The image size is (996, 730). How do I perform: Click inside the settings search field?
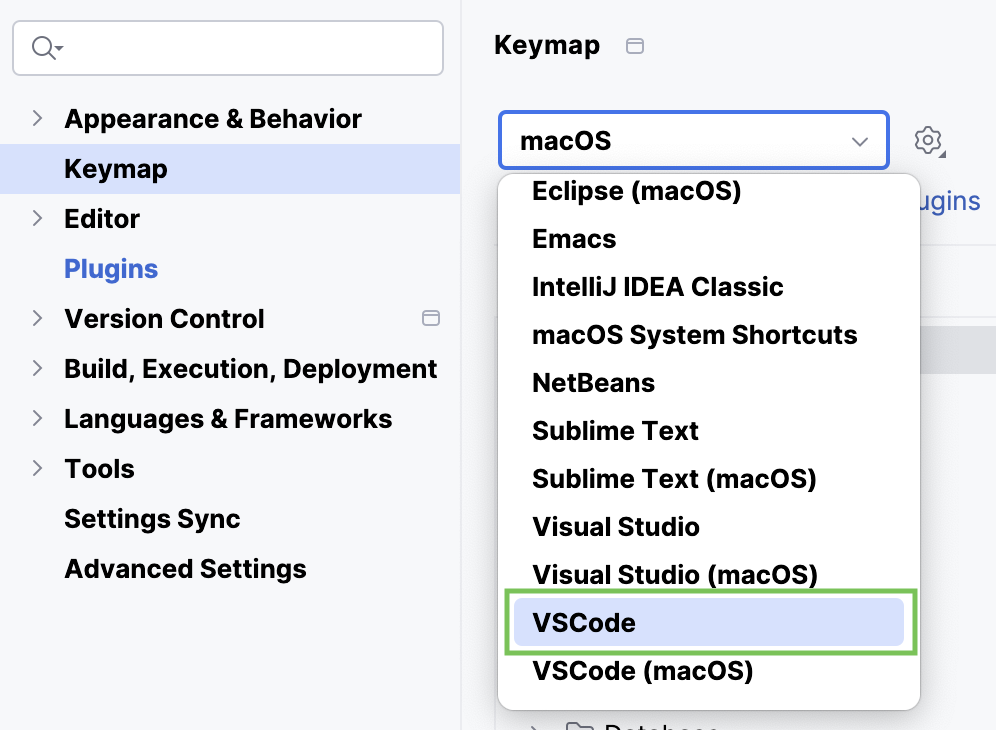227,47
